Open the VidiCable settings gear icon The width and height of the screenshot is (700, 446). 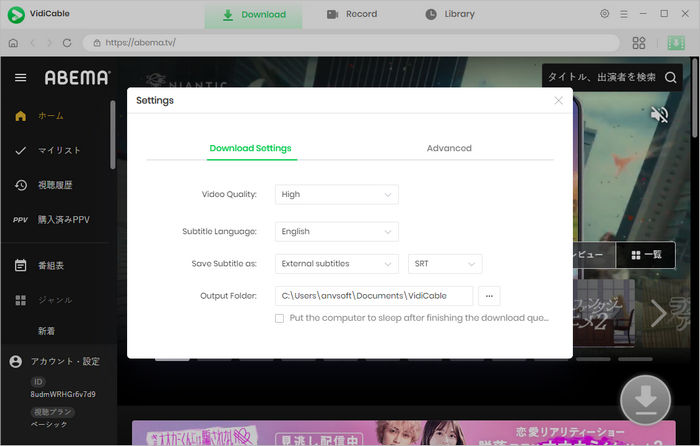coord(604,14)
